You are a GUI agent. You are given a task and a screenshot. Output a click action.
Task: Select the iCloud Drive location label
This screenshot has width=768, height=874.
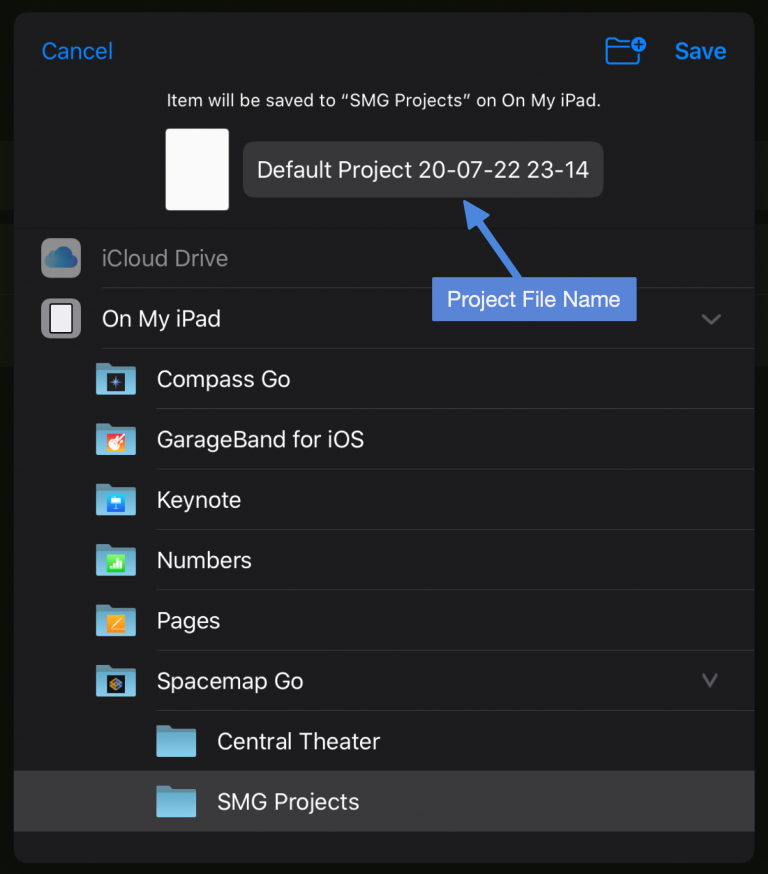(x=165, y=259)
